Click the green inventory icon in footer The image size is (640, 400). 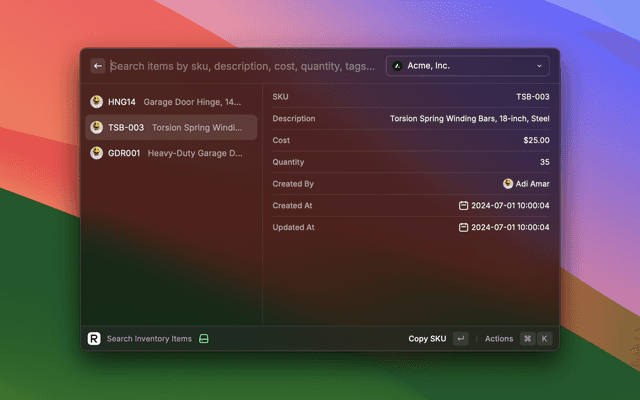pyautogui.click(x=203, y=339)
